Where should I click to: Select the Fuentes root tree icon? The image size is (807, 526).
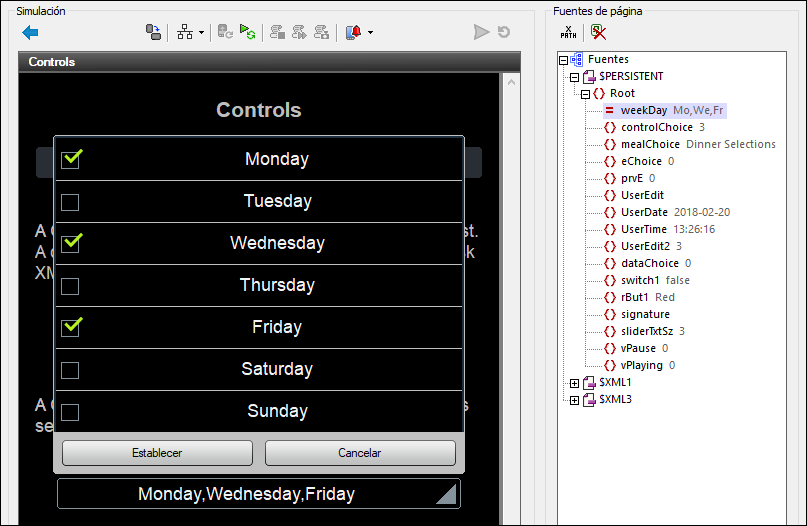(576, 60)
